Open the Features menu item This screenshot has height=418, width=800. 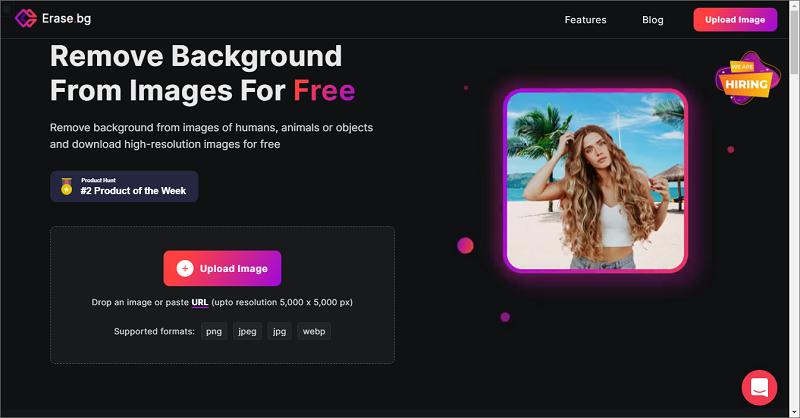[585, 20]
